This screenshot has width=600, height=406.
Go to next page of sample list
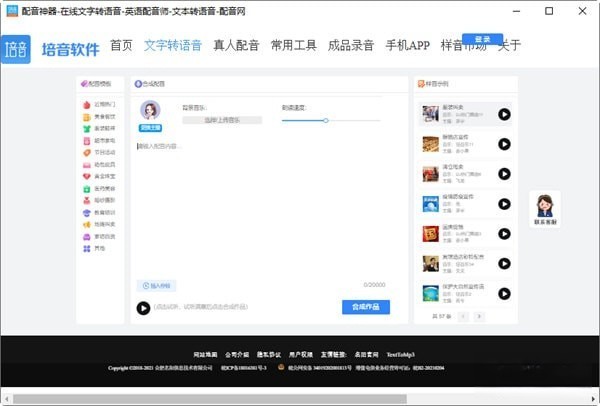pyautogui.click(x=480, y=316)
